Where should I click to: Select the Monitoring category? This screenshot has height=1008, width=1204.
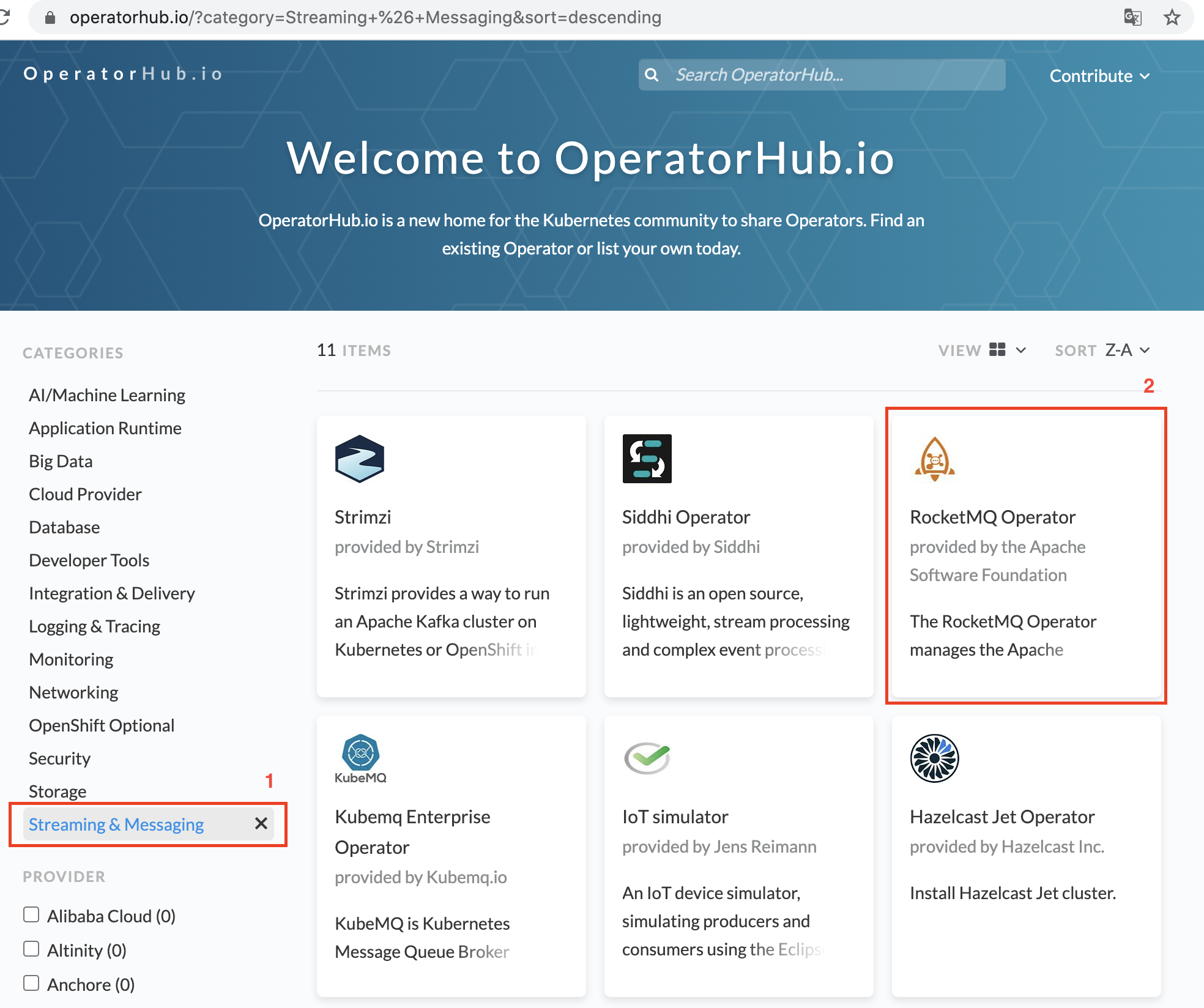click(71, 659)
